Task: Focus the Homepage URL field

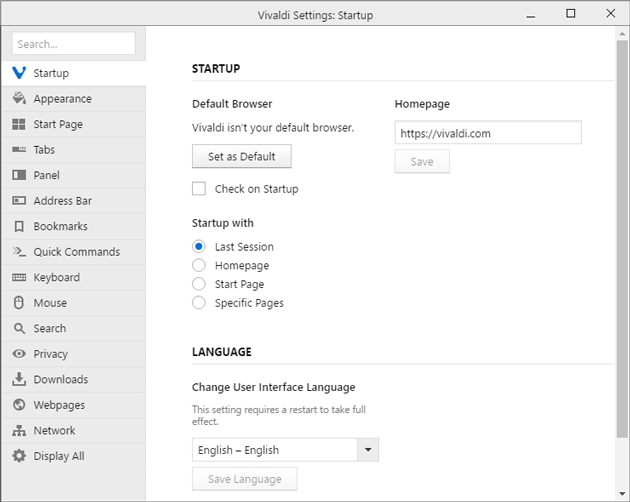Action: pos(488,133)
